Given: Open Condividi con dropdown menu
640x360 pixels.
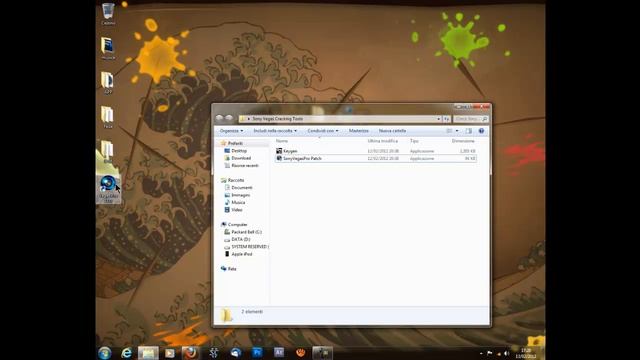Looking at the screenshot, I should (323, 131).
